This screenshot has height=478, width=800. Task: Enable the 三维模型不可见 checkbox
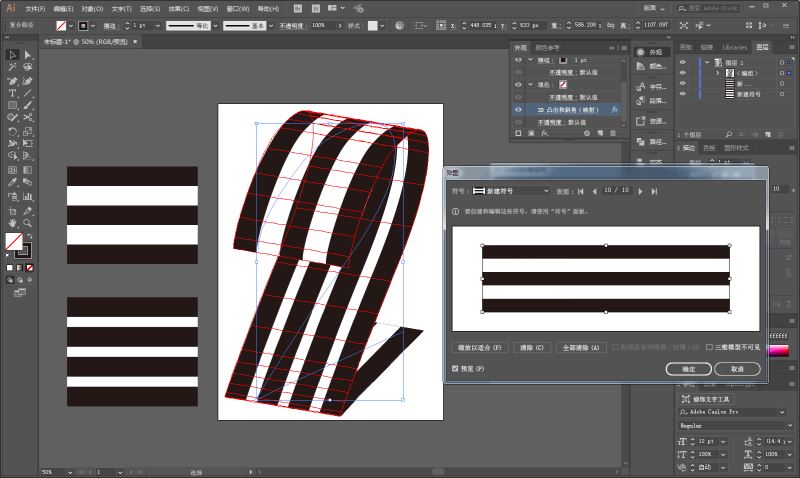coord(707,347)
